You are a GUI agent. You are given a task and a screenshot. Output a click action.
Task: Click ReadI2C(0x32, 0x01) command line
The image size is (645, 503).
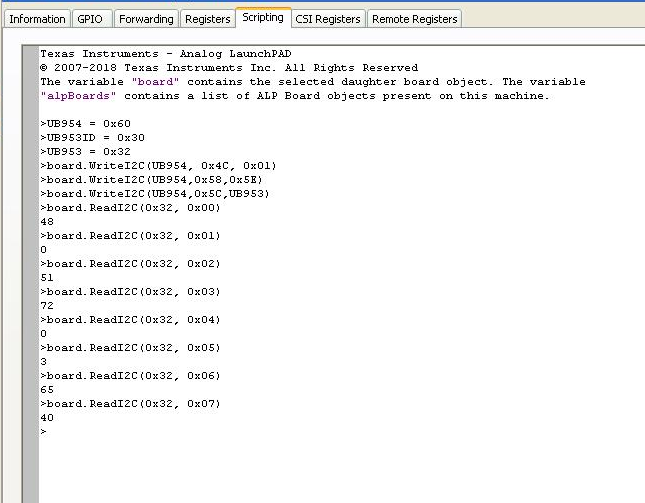(130, 236)
